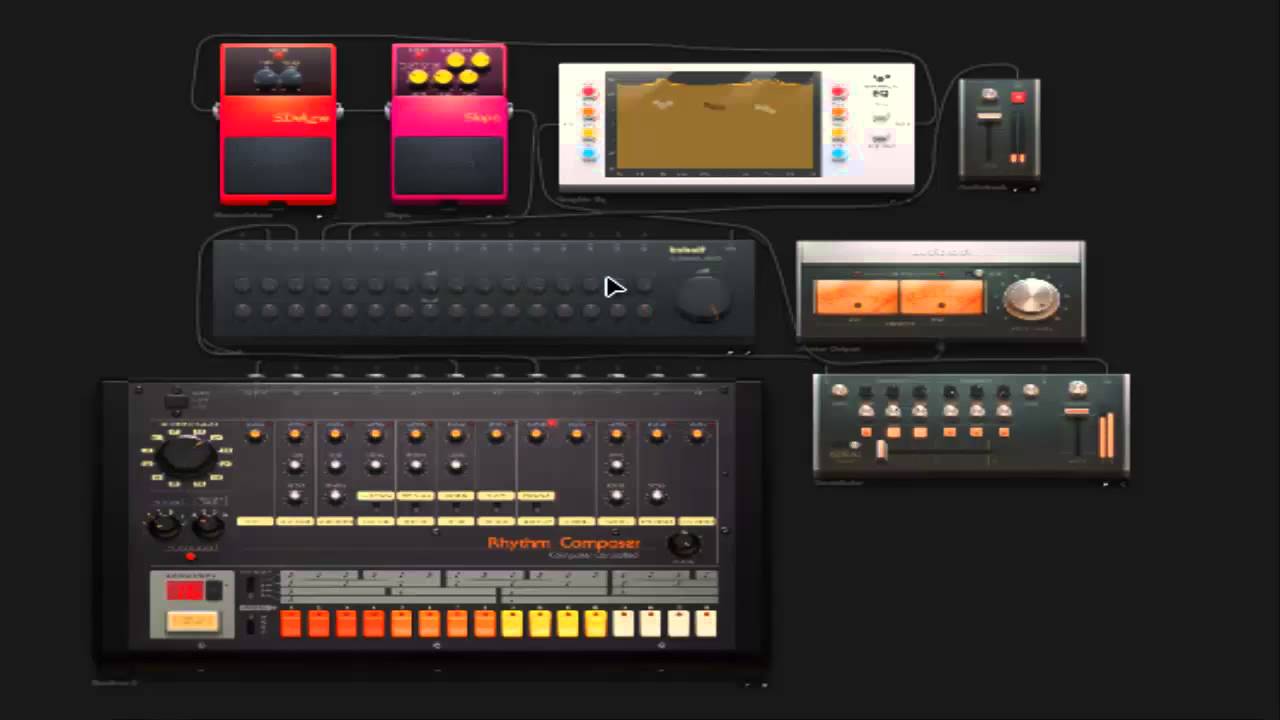Screen dimensions: 1280x720
Task: Click the small red button under the two black knobs
Action: pos(191,556)
